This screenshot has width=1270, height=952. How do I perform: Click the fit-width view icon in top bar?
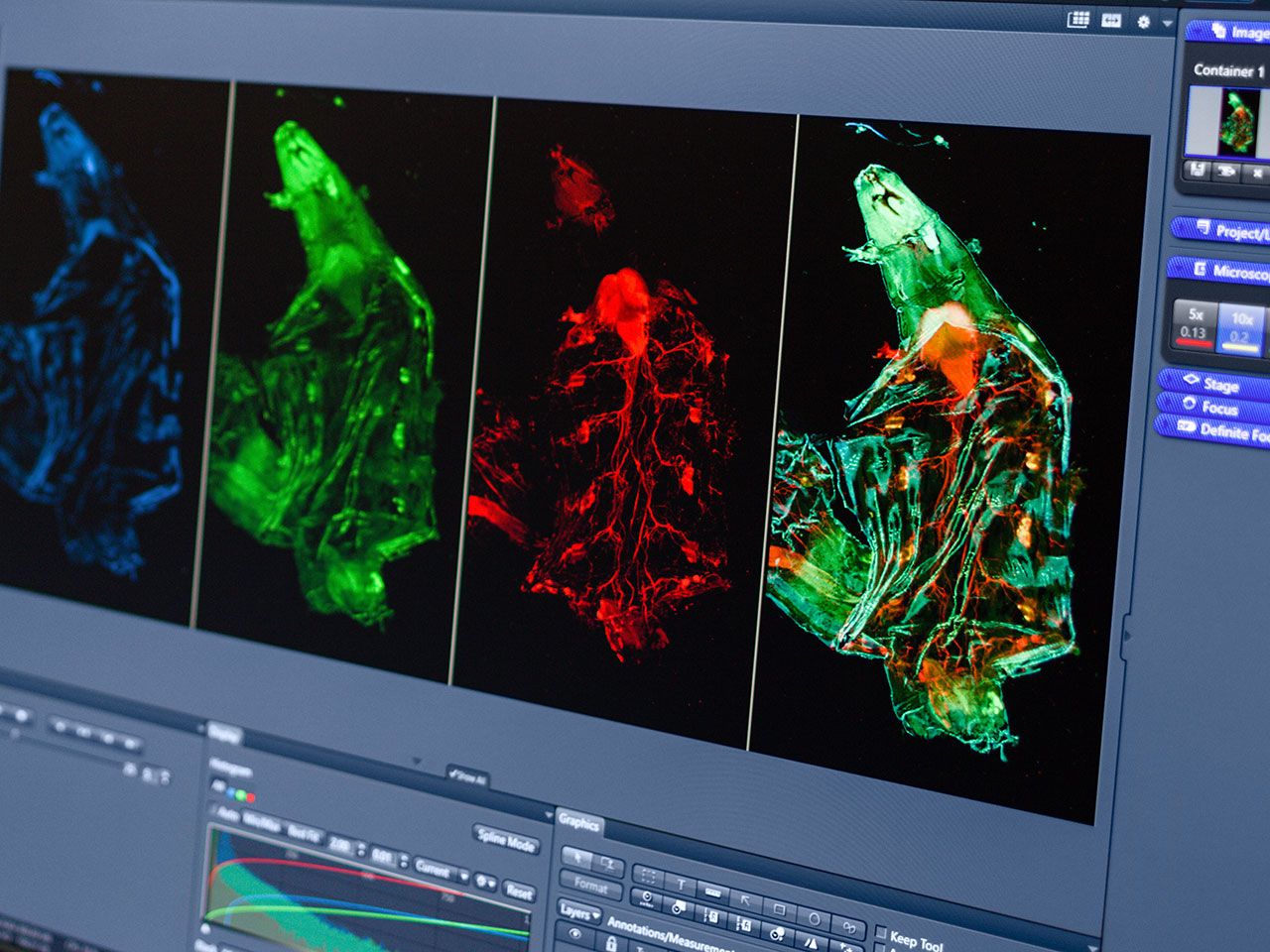[1111, 20]
